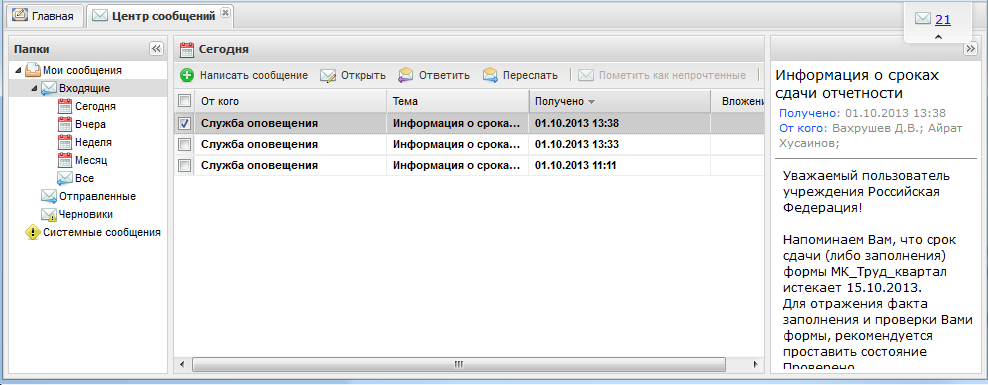
Task: Click the calendar icon beside Вчера folder
Action: click(65, 124)
